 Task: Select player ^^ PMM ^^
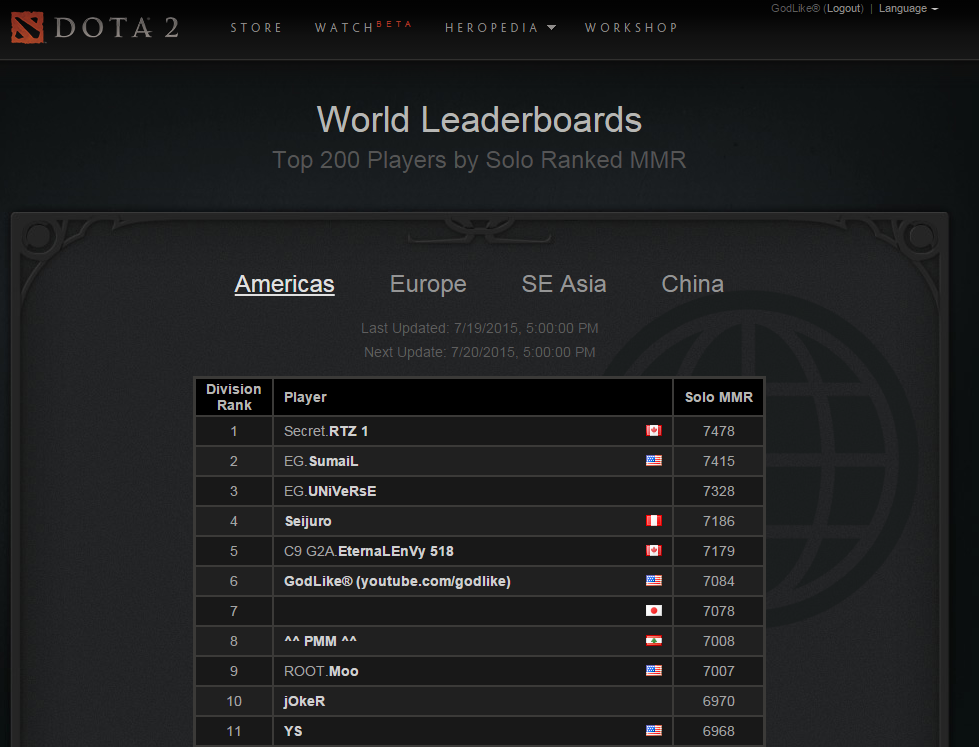[x=320, y=641]
